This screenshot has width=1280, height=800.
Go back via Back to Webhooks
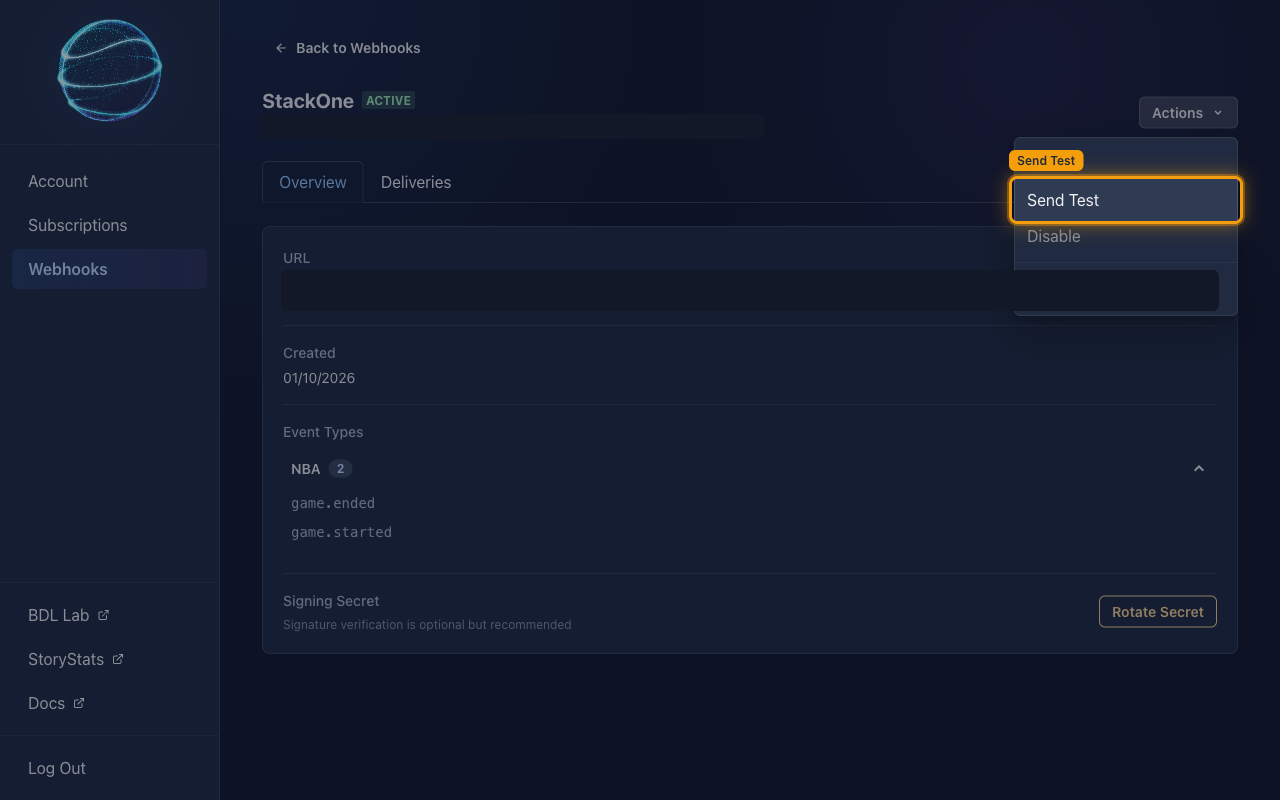pyautogui.click(x=348, y=48)
